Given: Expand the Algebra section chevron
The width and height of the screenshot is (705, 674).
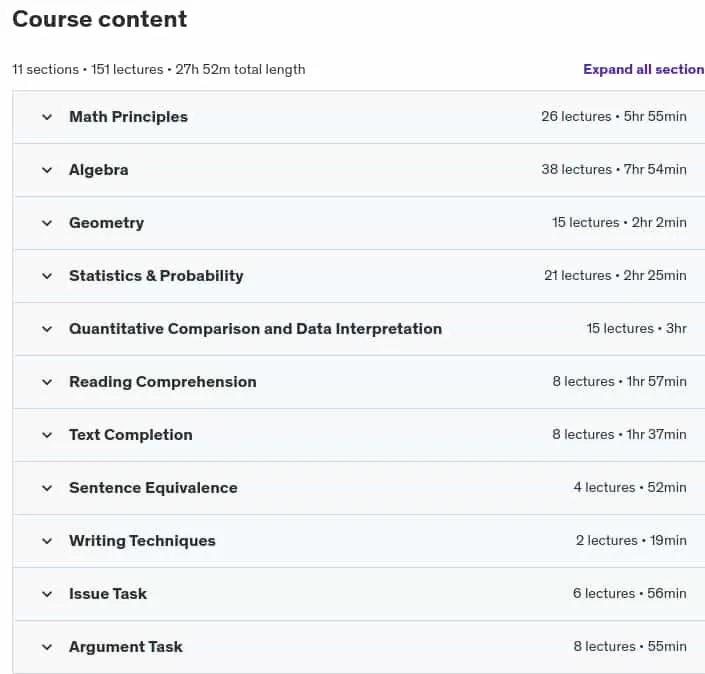Looking at the screenshot, I should [x=47, y=170].
